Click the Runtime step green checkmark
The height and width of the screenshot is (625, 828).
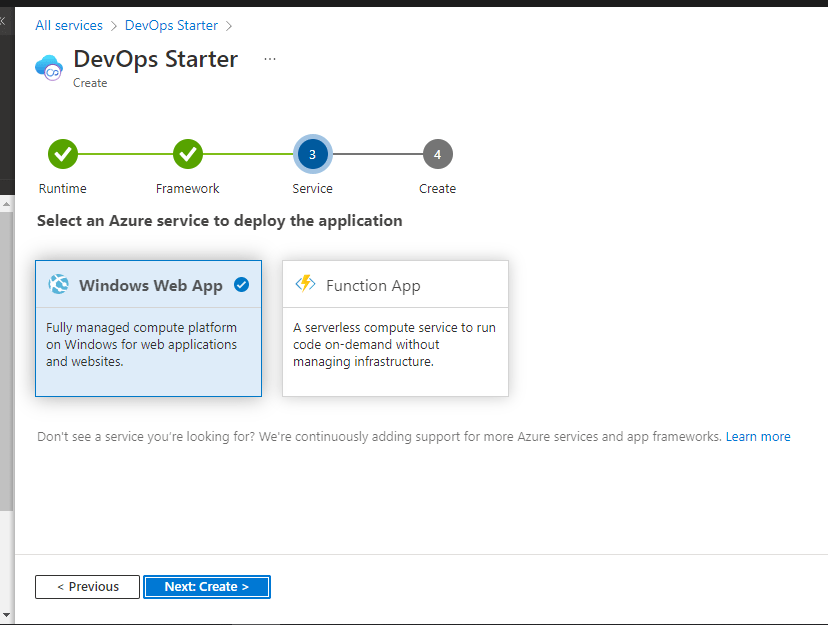point(63,154)
